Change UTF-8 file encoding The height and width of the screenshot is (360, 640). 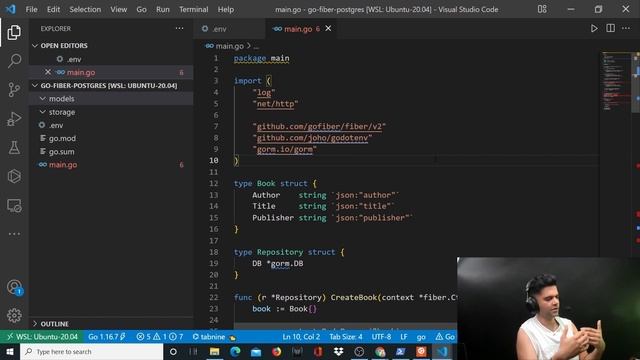coord(381,337)
